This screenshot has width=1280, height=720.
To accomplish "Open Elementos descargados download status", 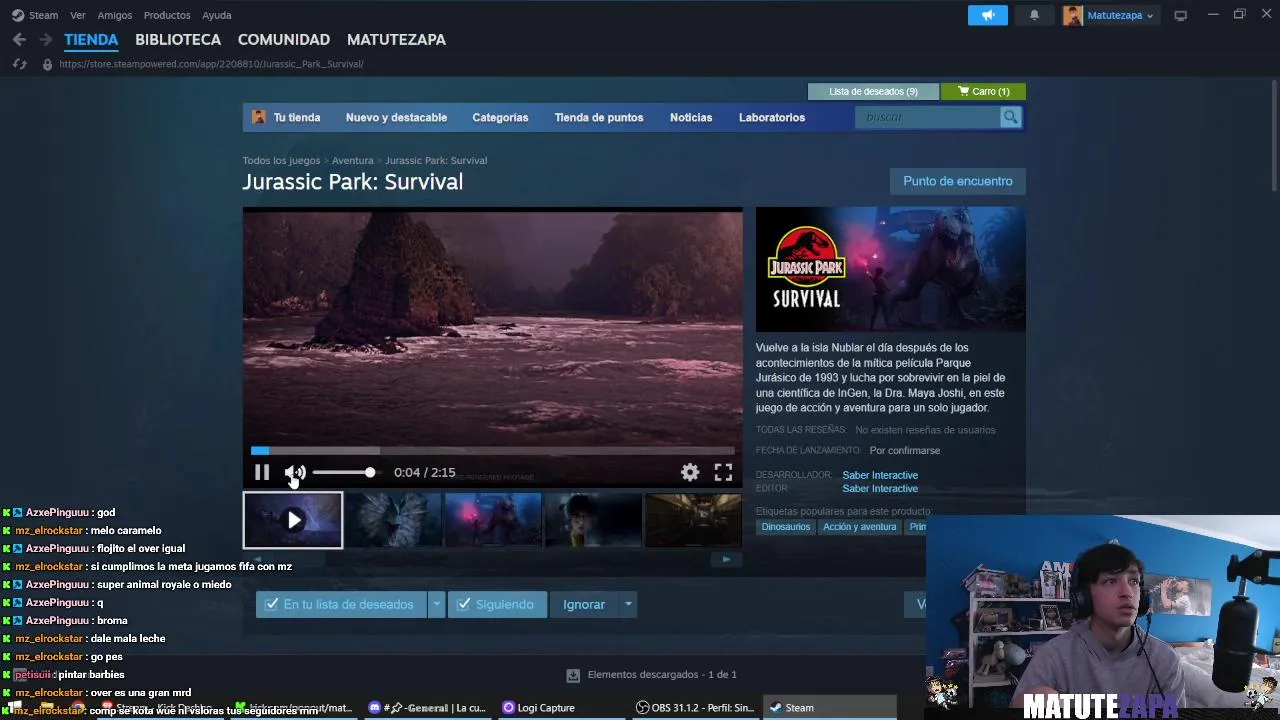I will pos(652,675).
